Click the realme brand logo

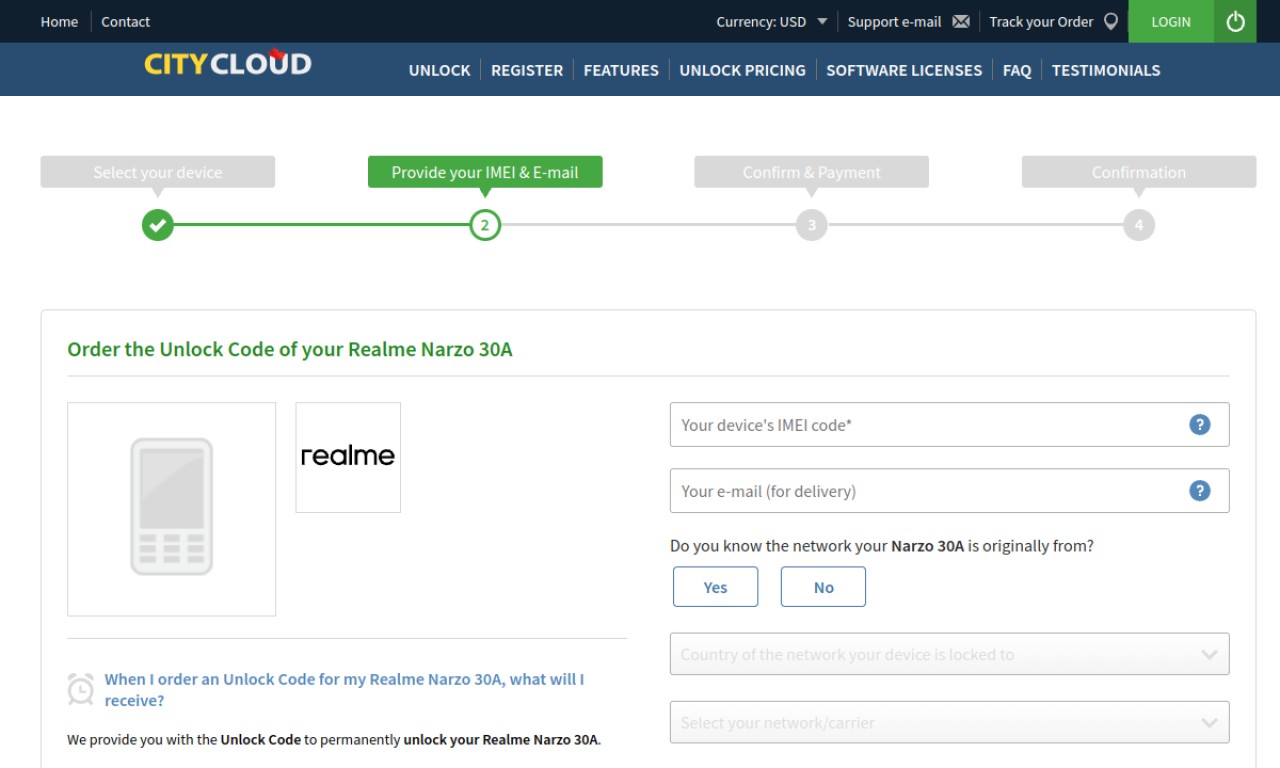pyautogui.click(x=348, y=457)
